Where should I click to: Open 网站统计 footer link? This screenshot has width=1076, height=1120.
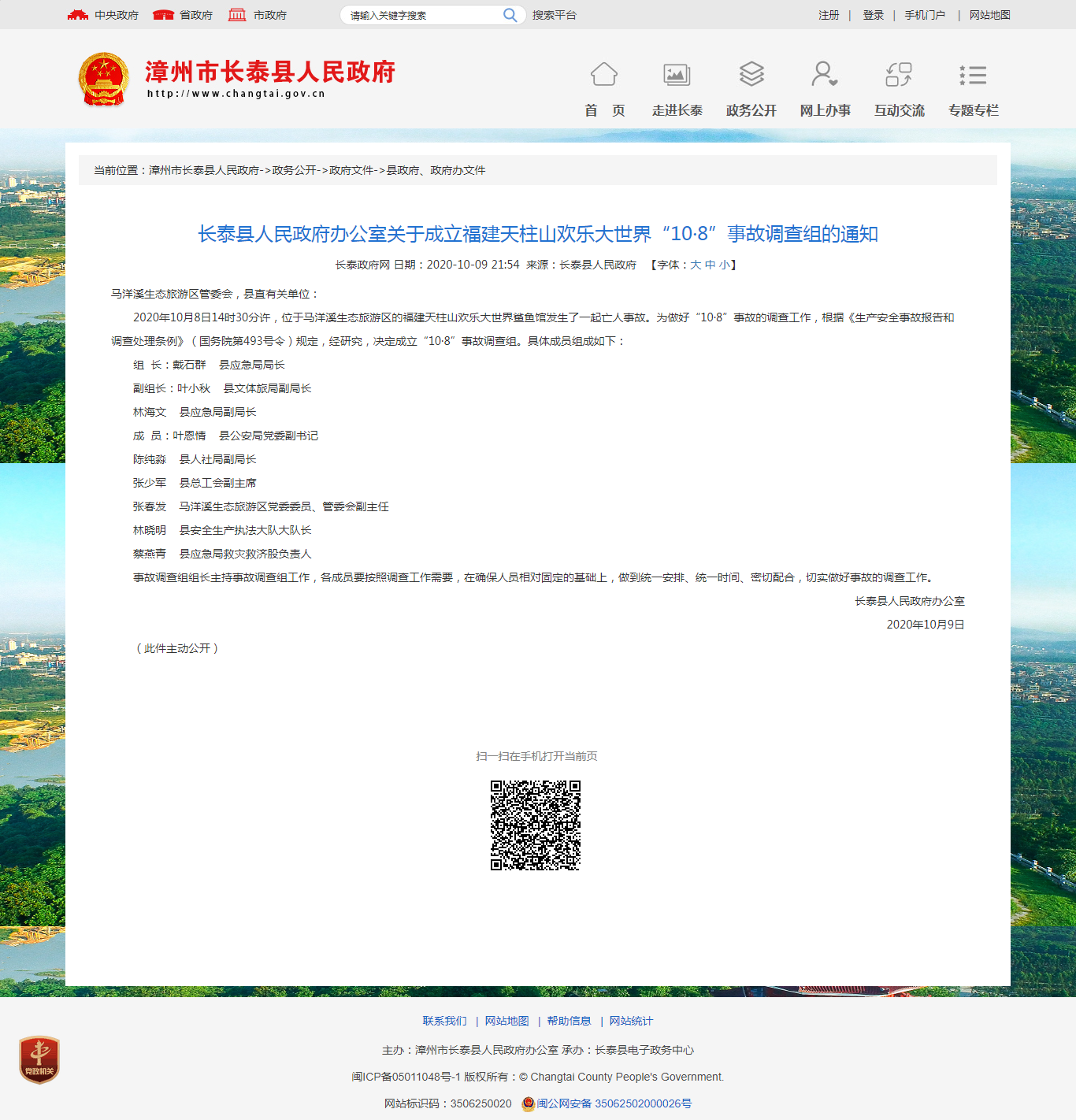tap(631, 1021)
